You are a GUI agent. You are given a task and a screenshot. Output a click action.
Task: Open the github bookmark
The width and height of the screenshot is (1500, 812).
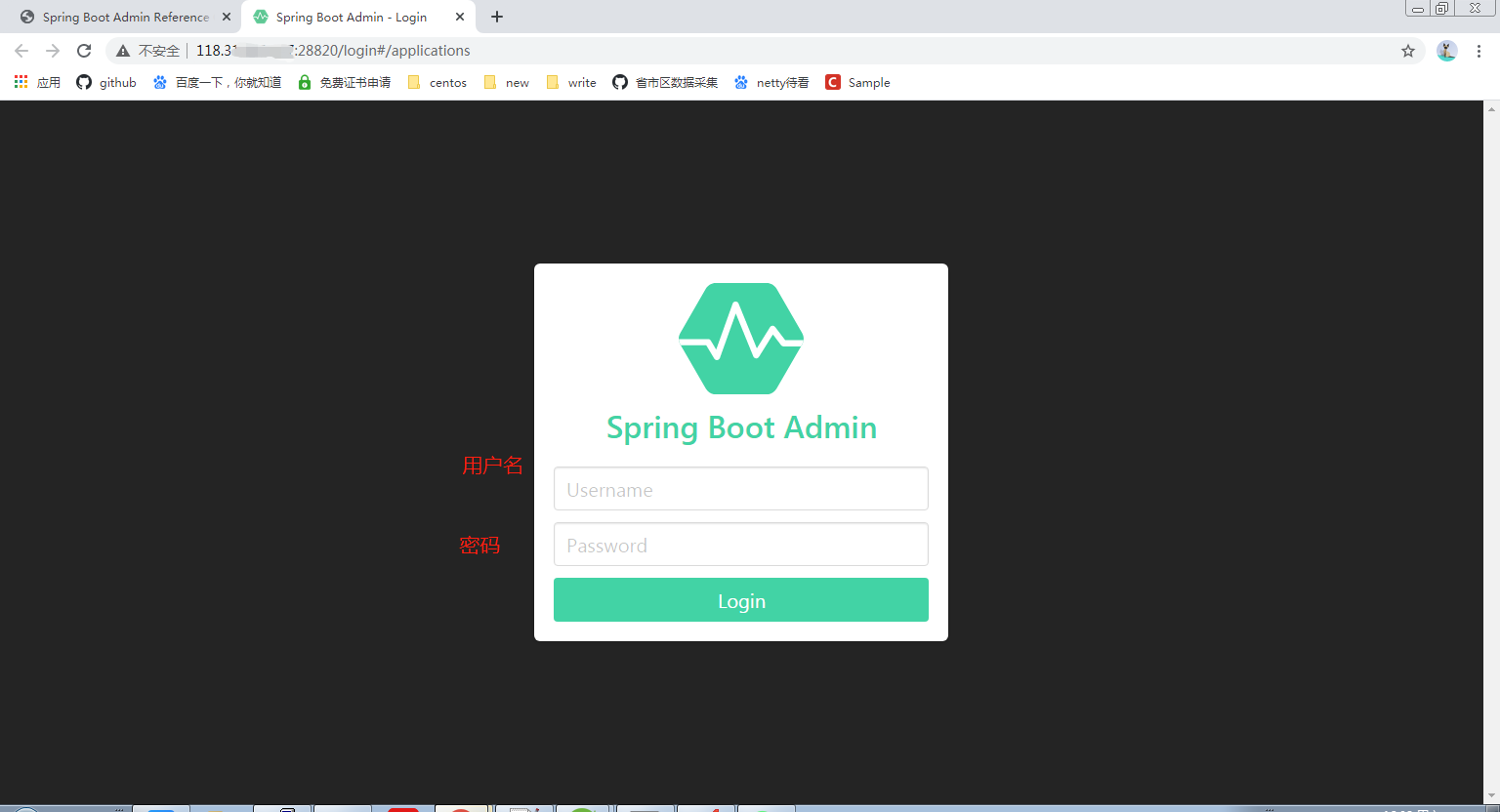click(106, 83)
